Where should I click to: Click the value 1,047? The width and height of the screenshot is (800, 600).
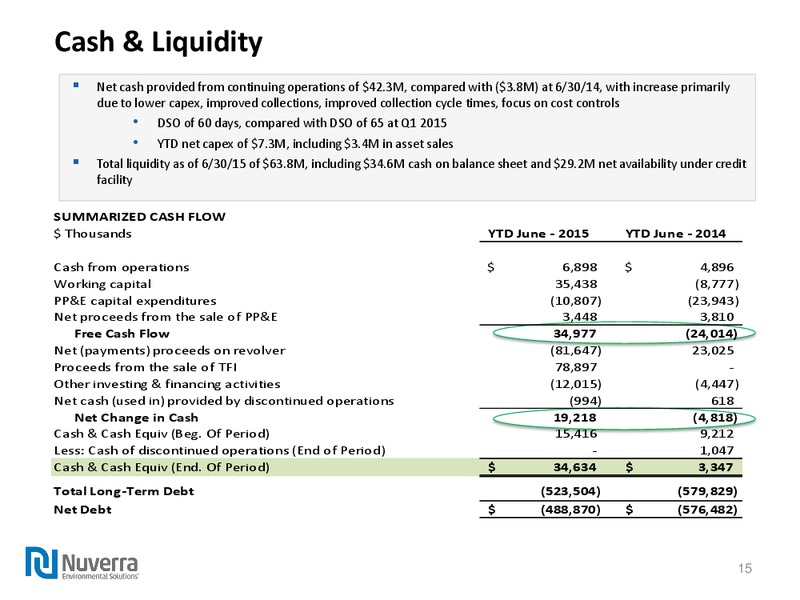point(717,451)
